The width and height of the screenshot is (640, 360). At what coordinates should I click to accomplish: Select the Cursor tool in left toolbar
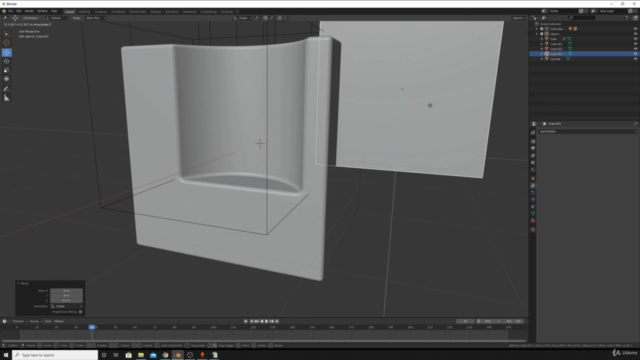point(7,43)
